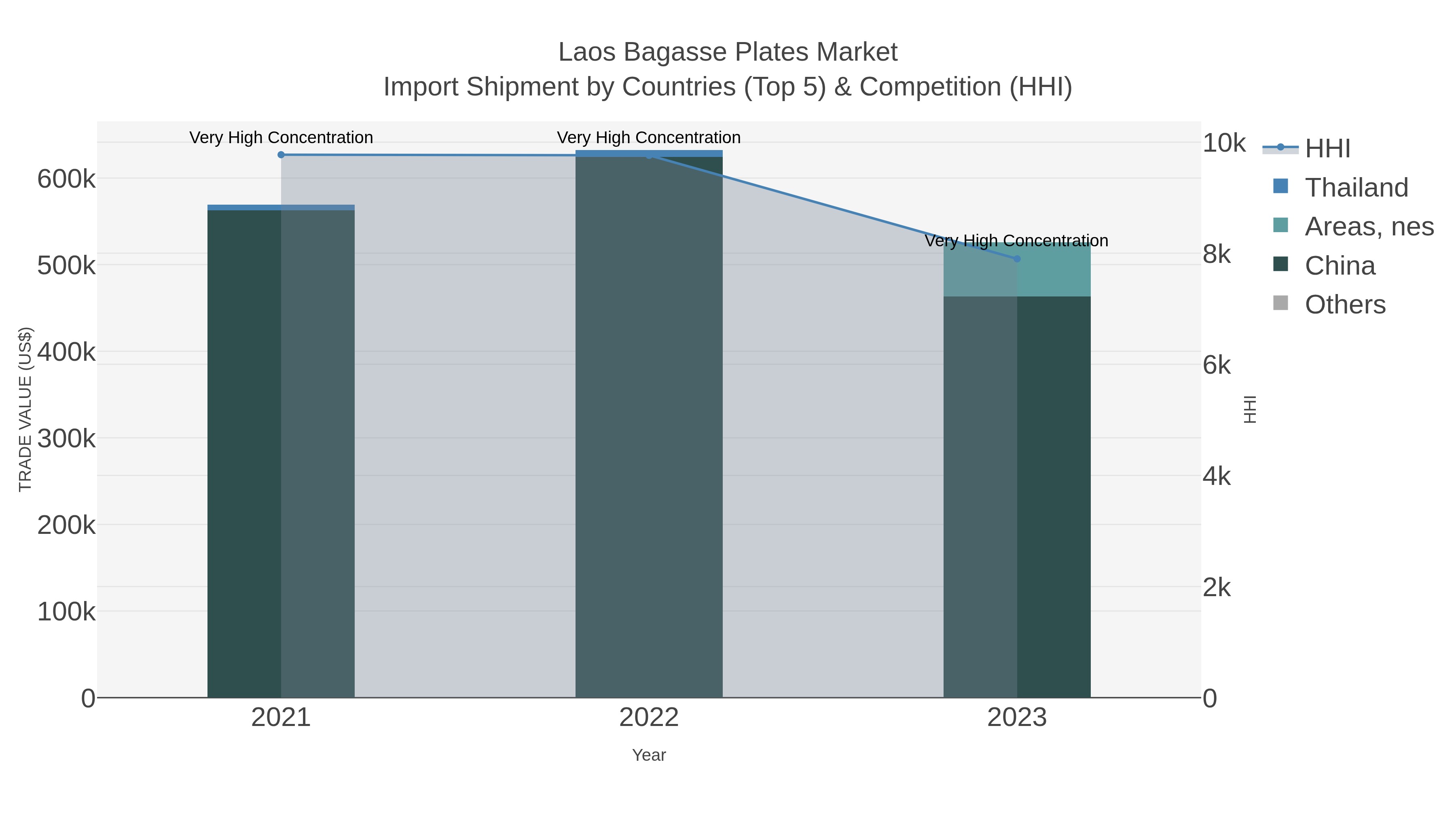Click the Thailand bar segment atop 2021
Screen dimensions: 1456x819
[x=281, y=207]
